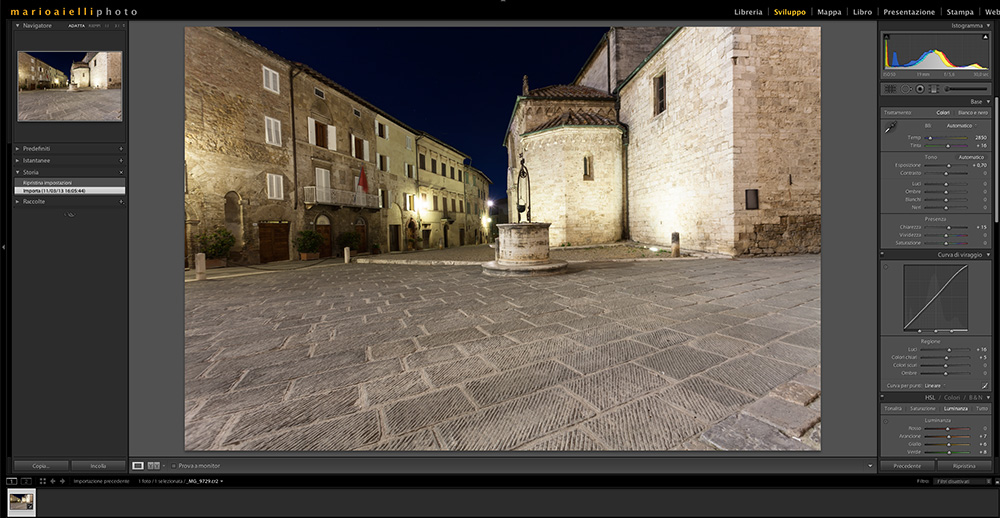
Task: Click the Esposizione slider handle
Action: coord(950,165)
